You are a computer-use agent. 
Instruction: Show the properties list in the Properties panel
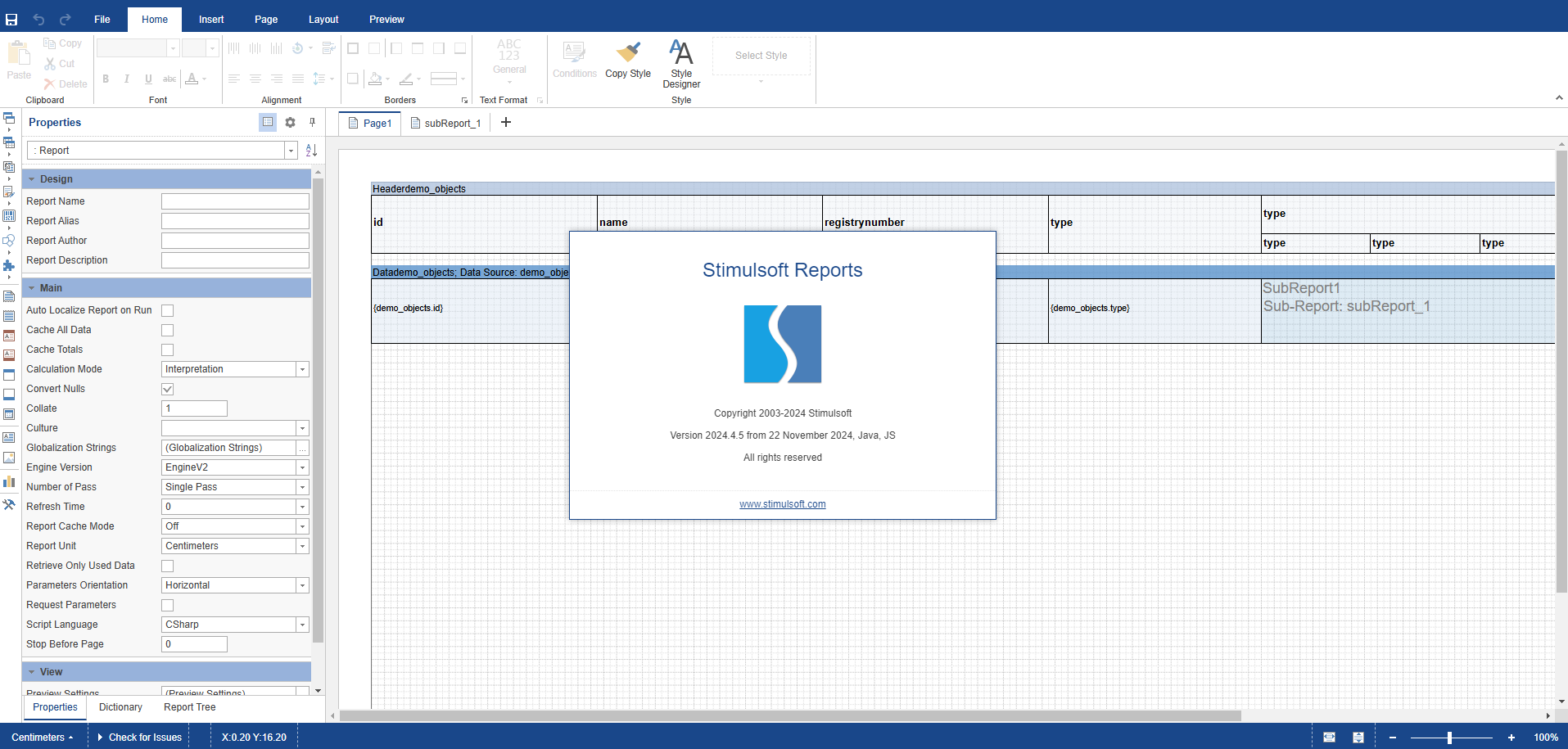click(x=268, y=122)
